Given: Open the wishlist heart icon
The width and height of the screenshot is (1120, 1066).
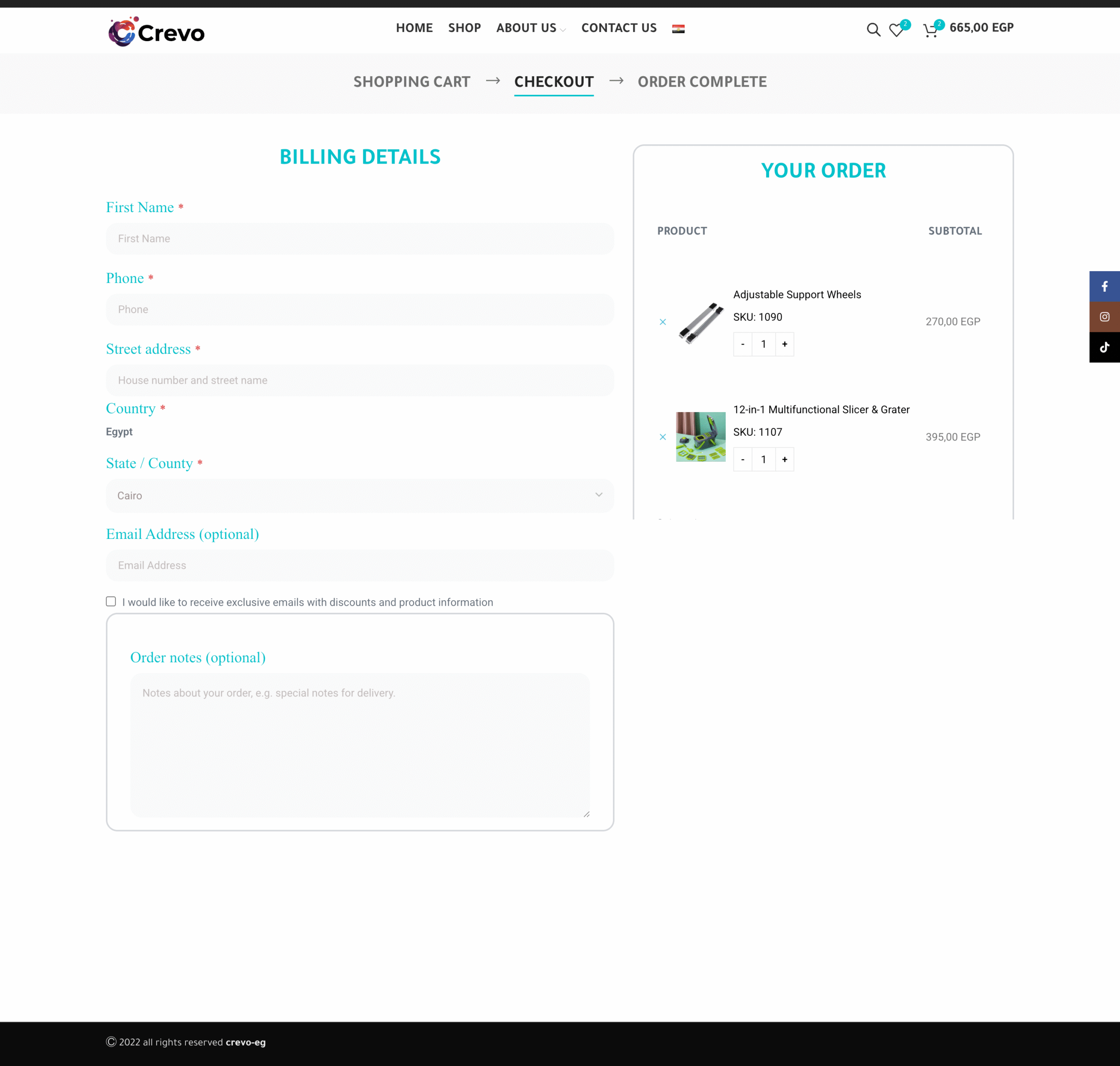Looking at the screenshot, I should [896, 30].
